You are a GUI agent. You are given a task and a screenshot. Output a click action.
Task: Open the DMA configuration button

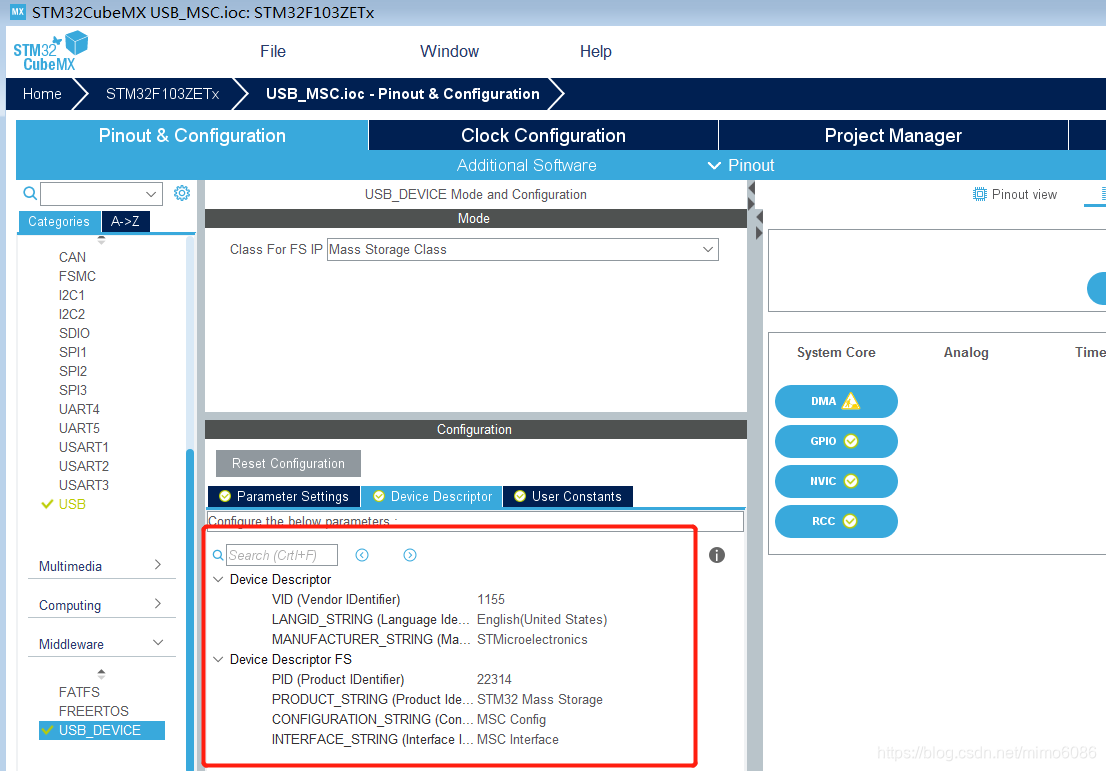click(836, 401)
